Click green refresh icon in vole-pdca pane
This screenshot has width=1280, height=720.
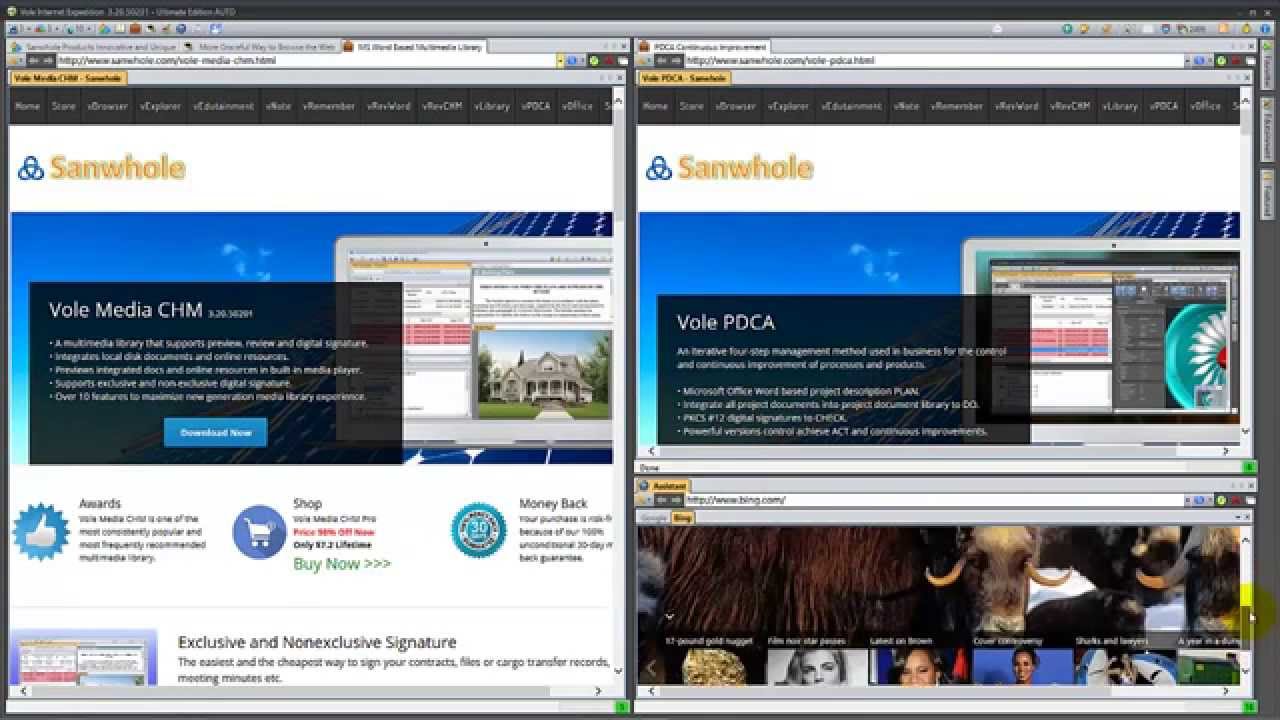pyautogui.click(x=1222, y=61)
